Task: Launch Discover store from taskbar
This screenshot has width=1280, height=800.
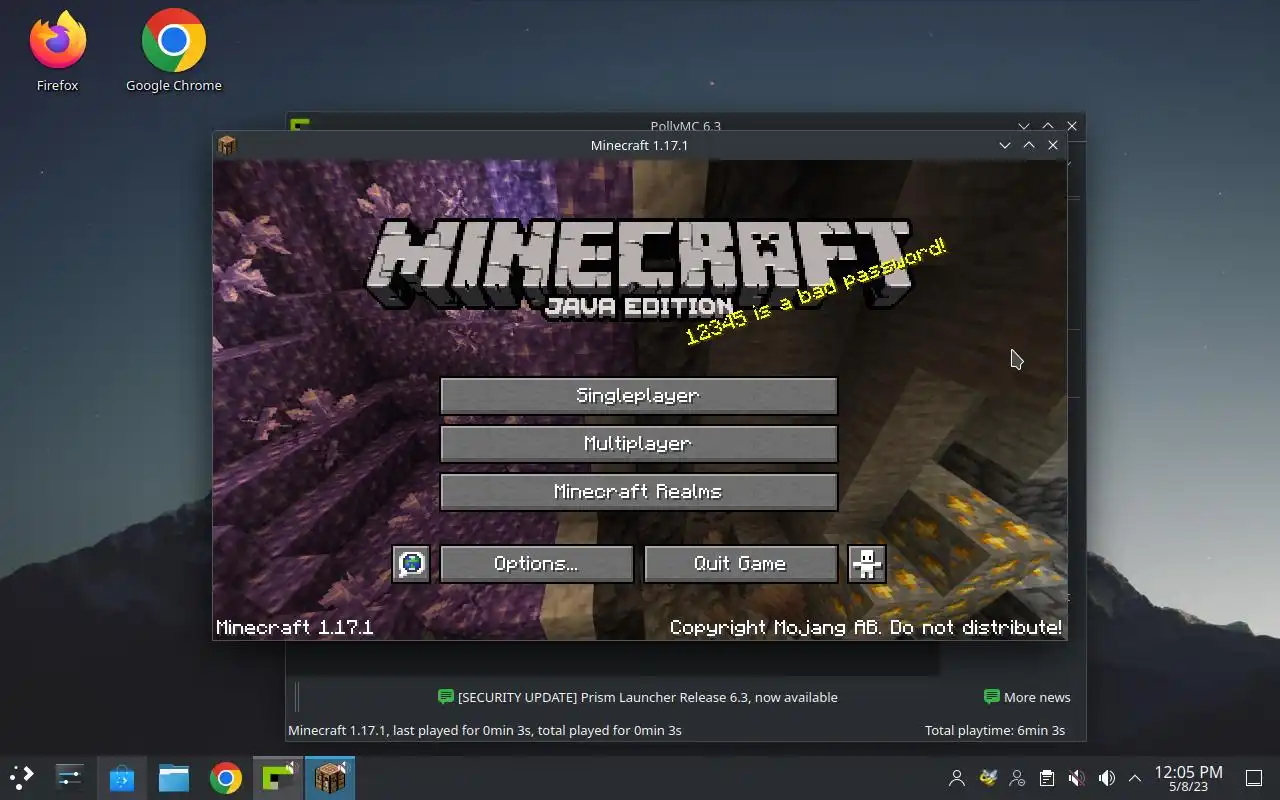Action: tap(122, 777)
